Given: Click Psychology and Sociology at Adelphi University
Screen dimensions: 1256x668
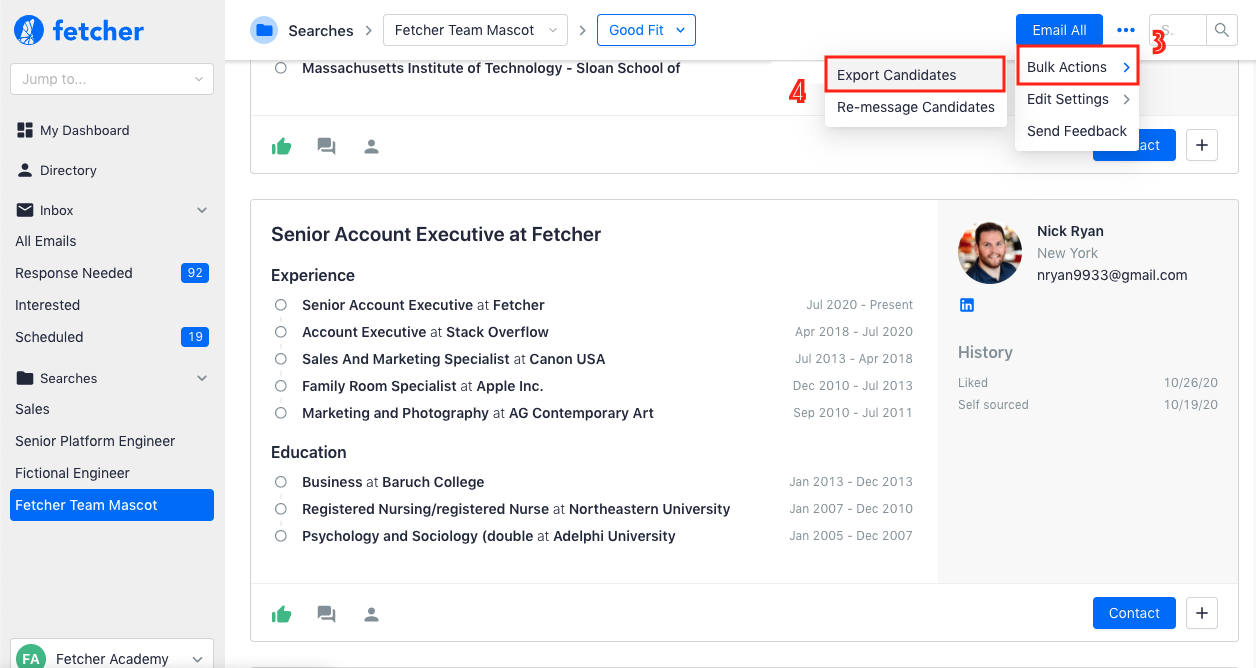Looking at the screenshot, I should [x=488, y=536].
